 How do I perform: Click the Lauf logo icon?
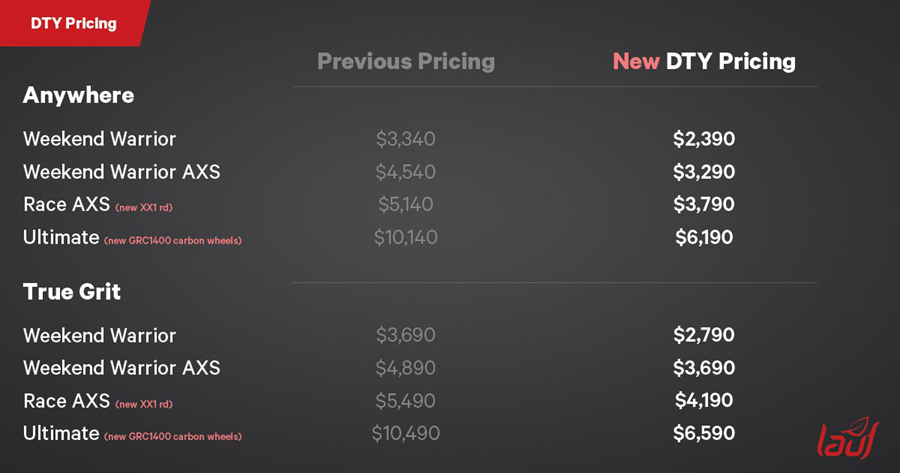tap(848, 438)
